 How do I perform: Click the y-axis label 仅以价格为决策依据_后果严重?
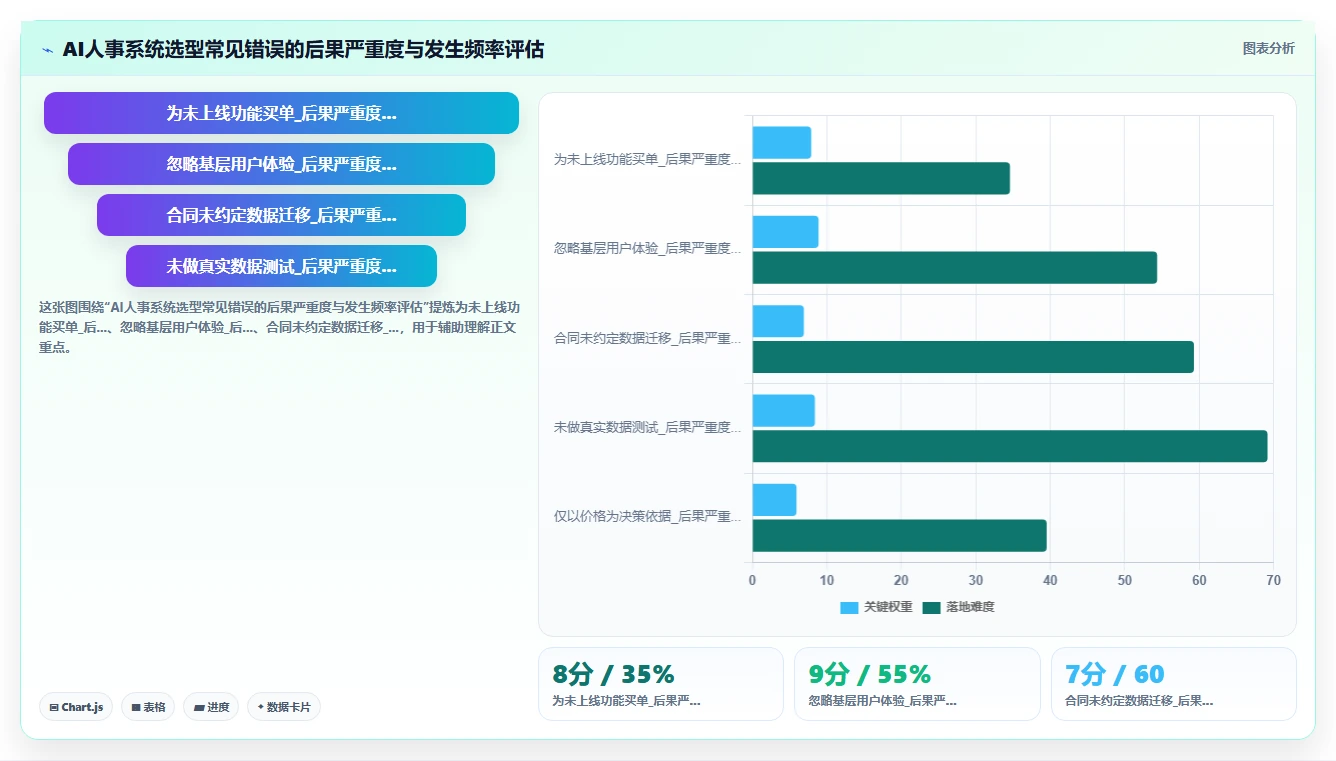coord(648,517)
